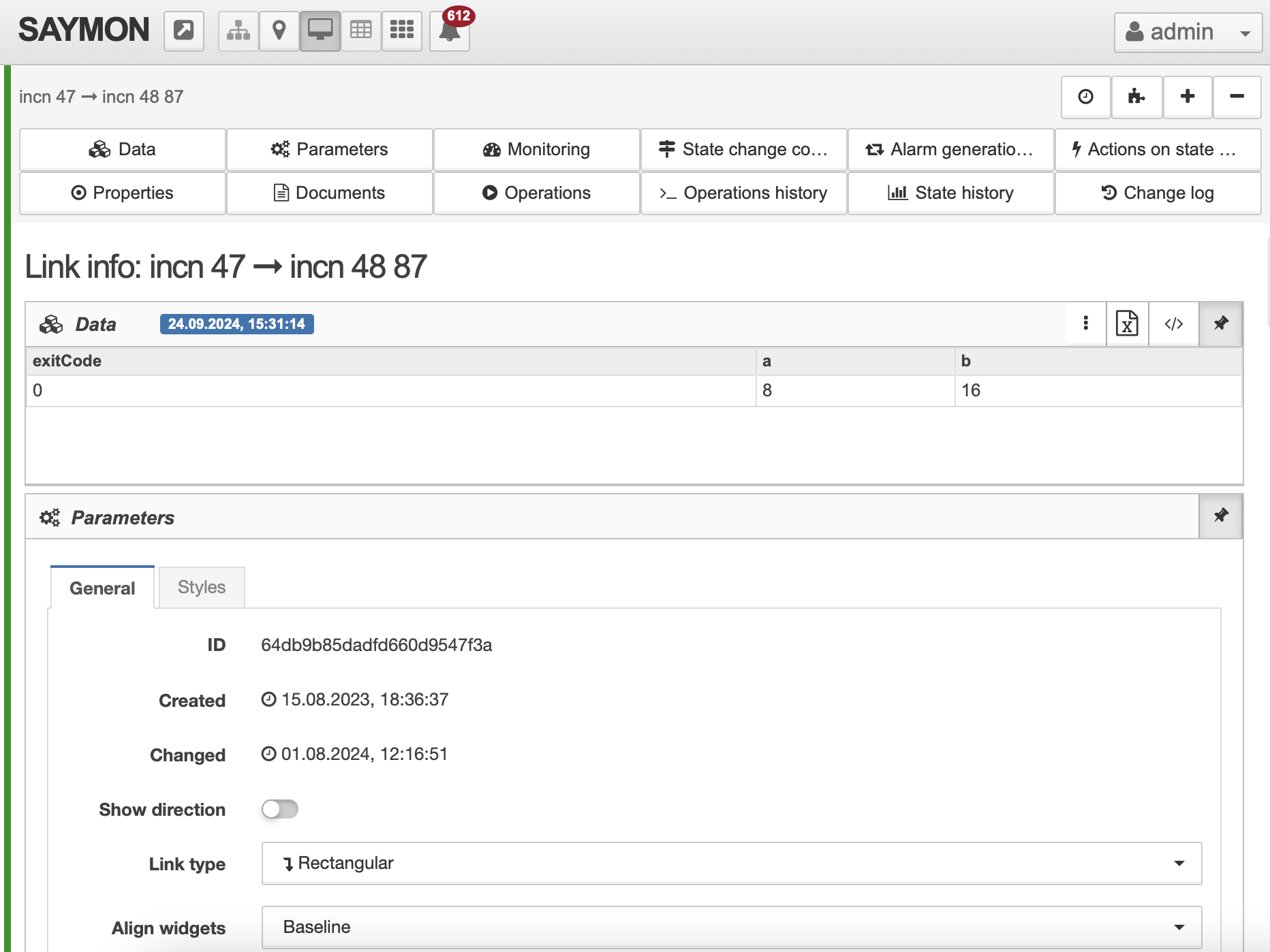Image resolution: width=1270 pixels, height=952 pixels.
Task: Click the puzzle piece widget icon
Action: pyautogui.click(x=1136, y=97)
